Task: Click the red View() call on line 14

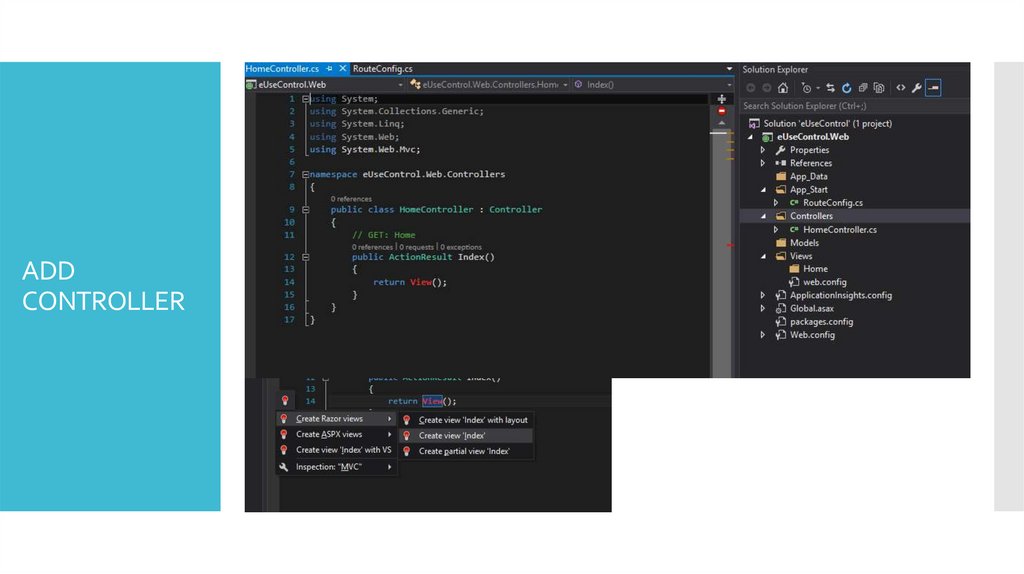Action: (x=421, y=283)
